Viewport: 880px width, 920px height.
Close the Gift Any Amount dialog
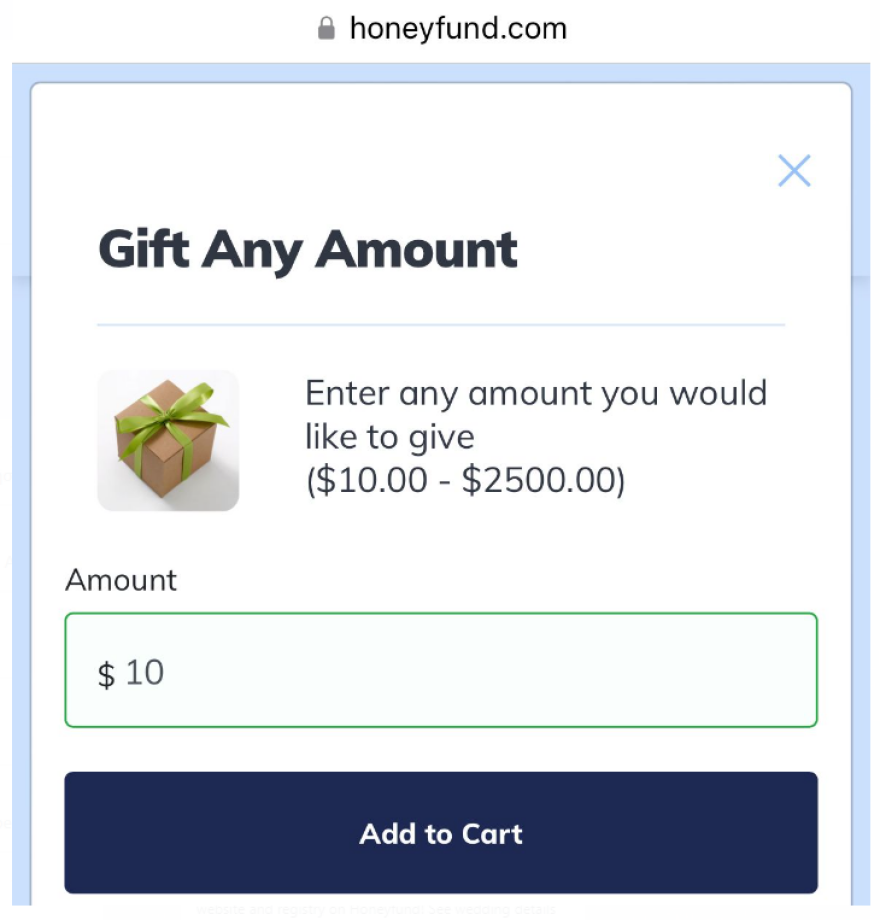click(794, 171)
